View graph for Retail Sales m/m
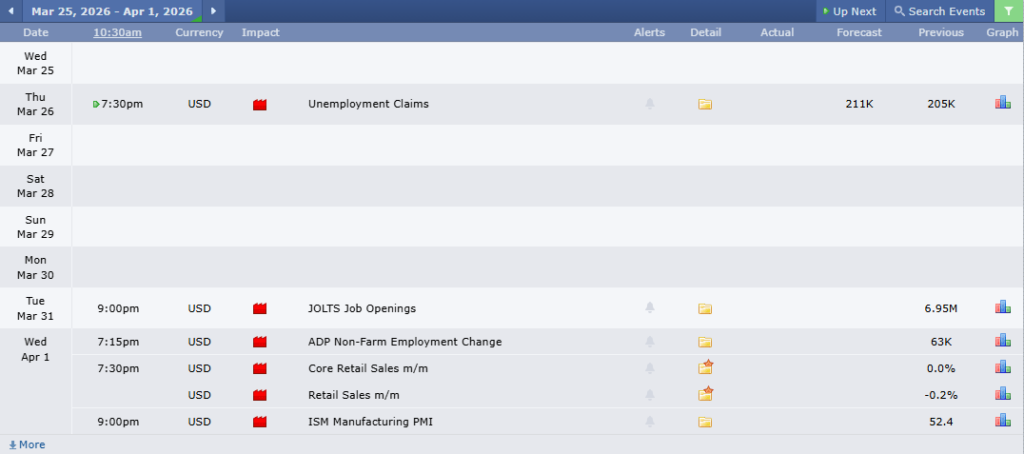Screen dimensions: 1024x454 tap(1002, 394)
